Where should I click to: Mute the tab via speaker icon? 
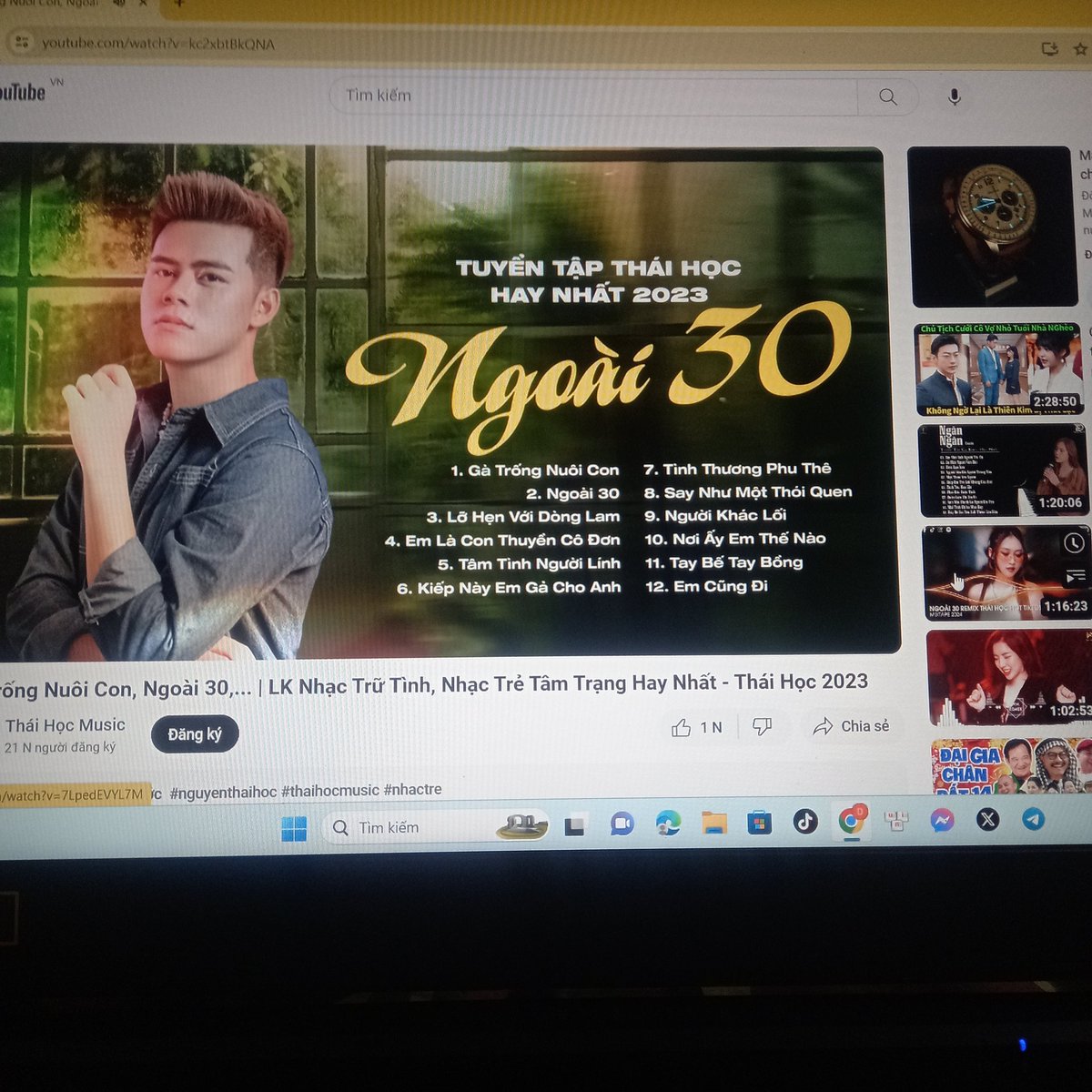tap(118, 4)
